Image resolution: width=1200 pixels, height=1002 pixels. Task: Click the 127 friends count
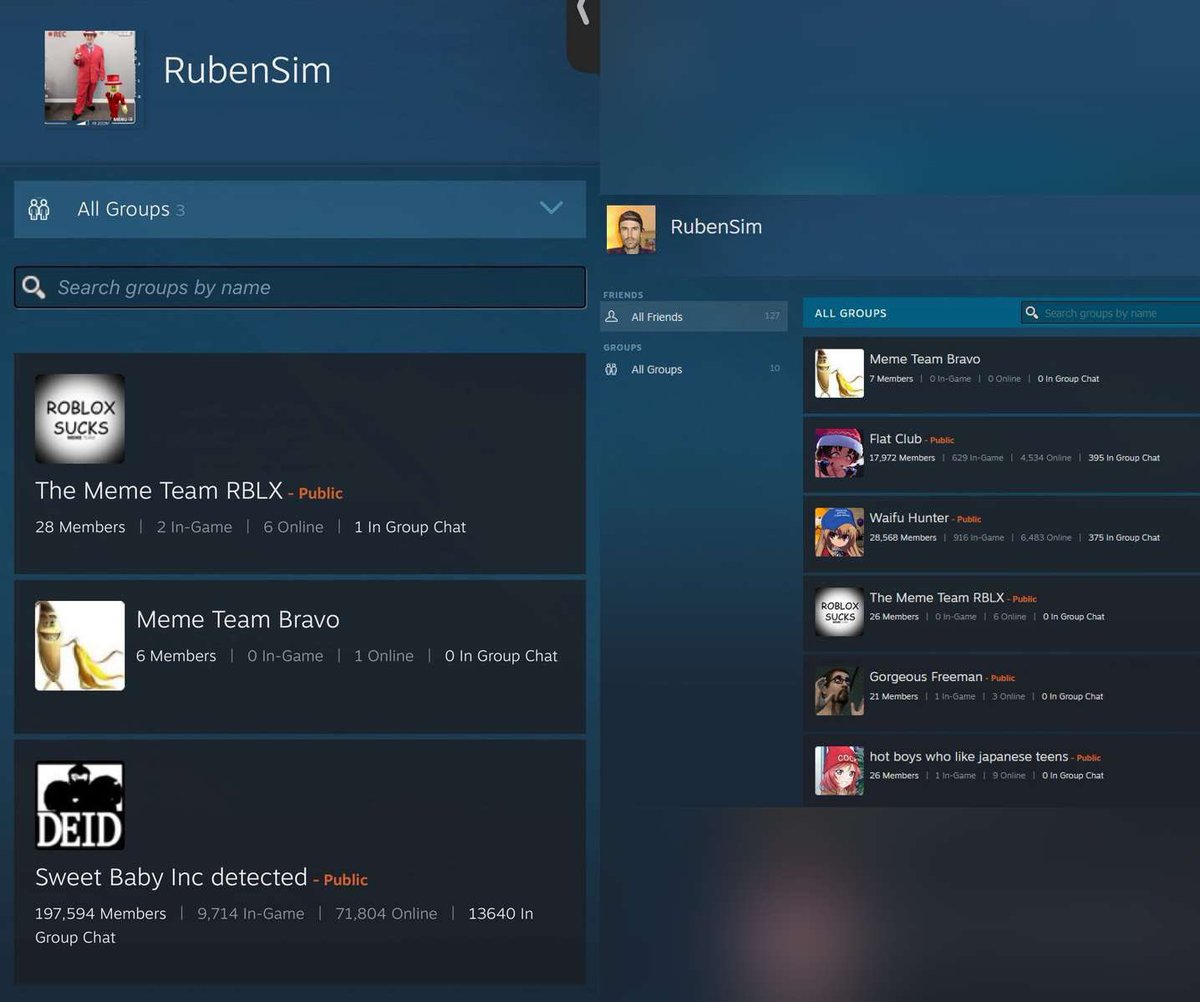[772, 316]
